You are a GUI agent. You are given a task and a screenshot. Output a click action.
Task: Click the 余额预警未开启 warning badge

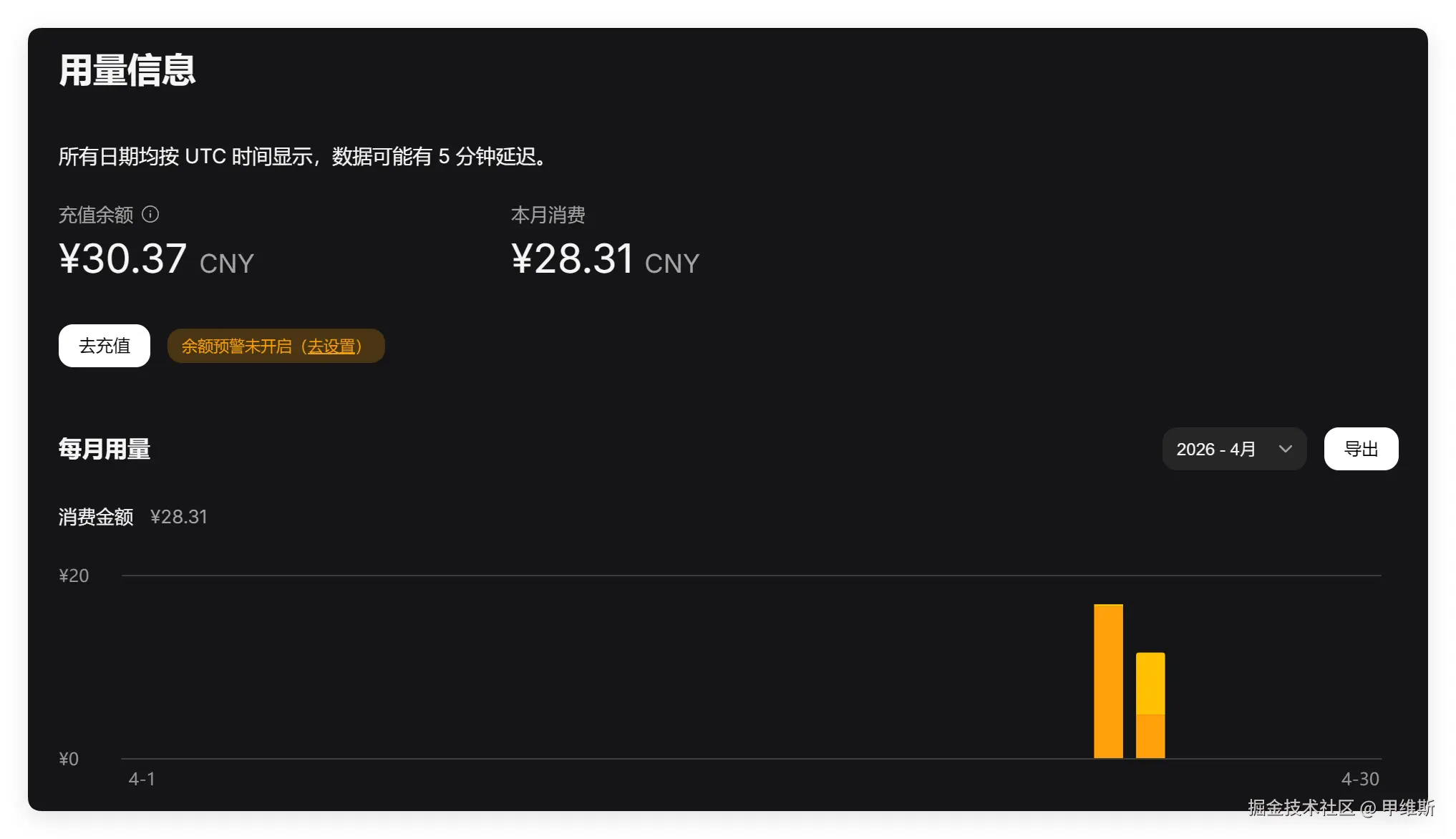coord(276,346)
